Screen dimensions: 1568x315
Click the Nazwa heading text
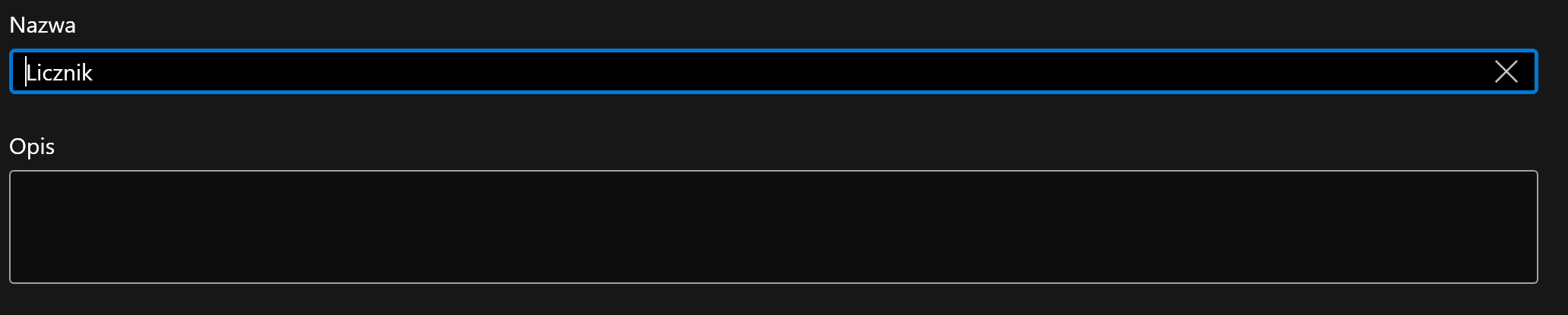tap(43, 26)
